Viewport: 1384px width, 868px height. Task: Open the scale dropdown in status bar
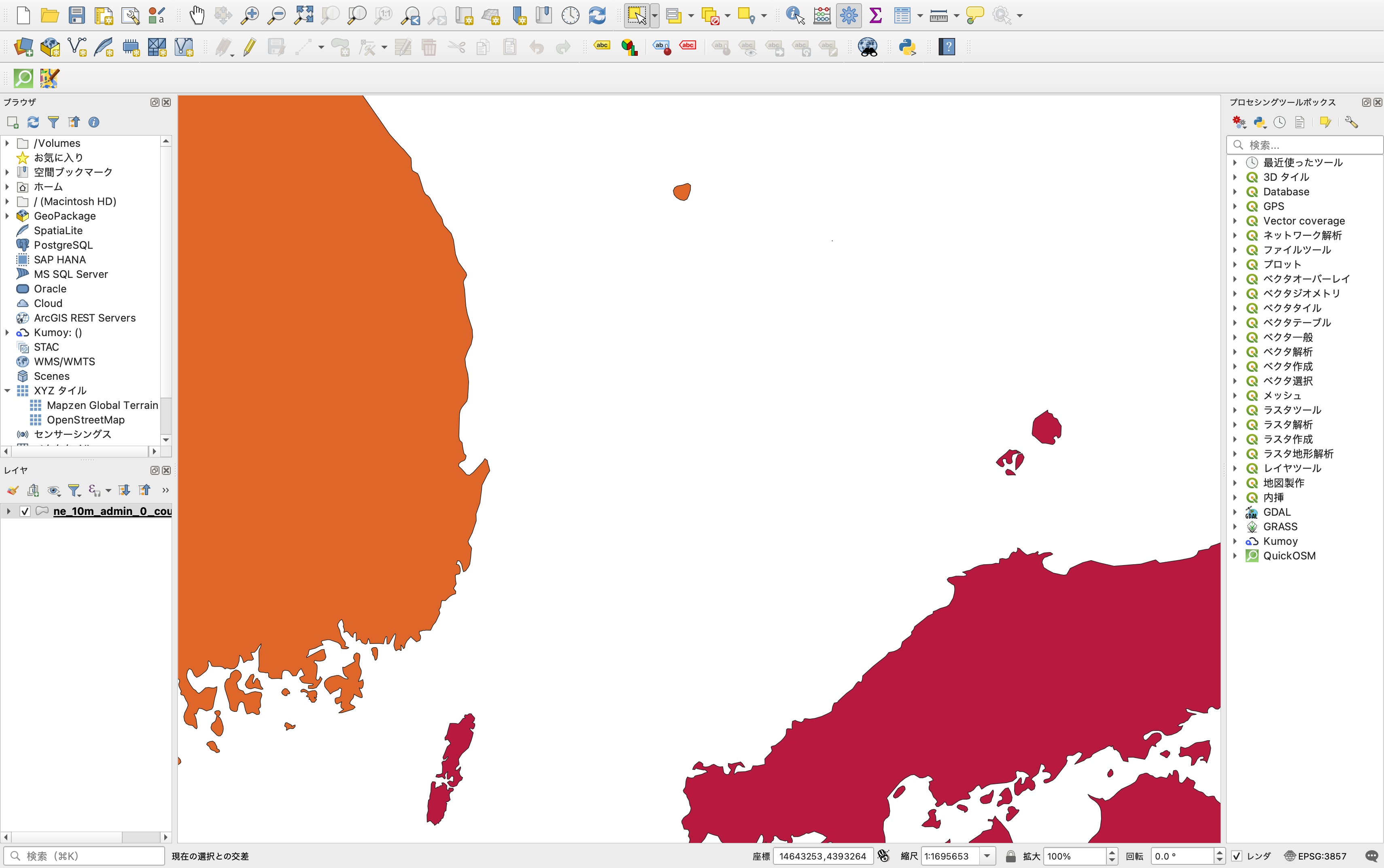(987, 856)
